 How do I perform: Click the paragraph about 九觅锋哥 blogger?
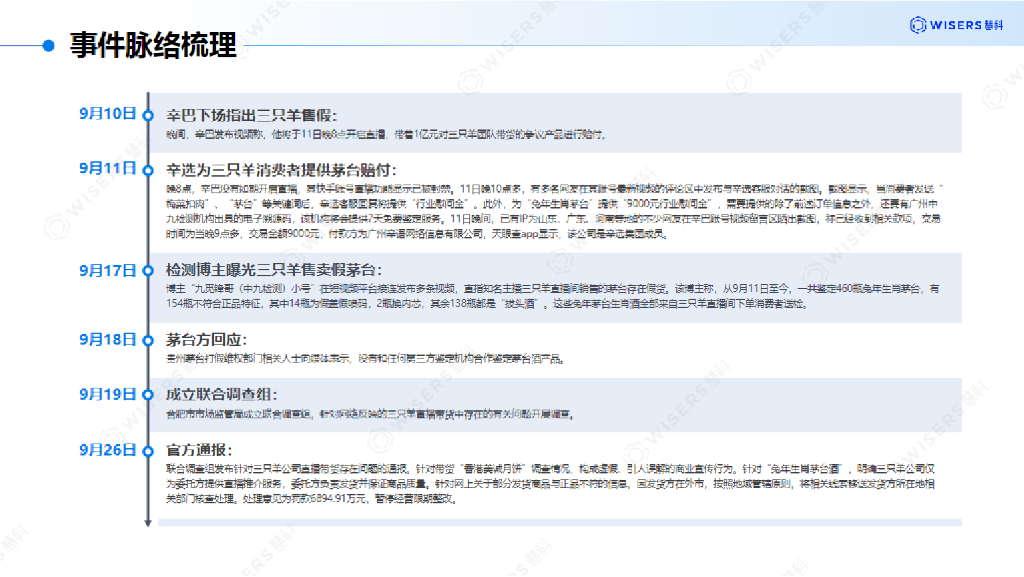tap(553, 296)
